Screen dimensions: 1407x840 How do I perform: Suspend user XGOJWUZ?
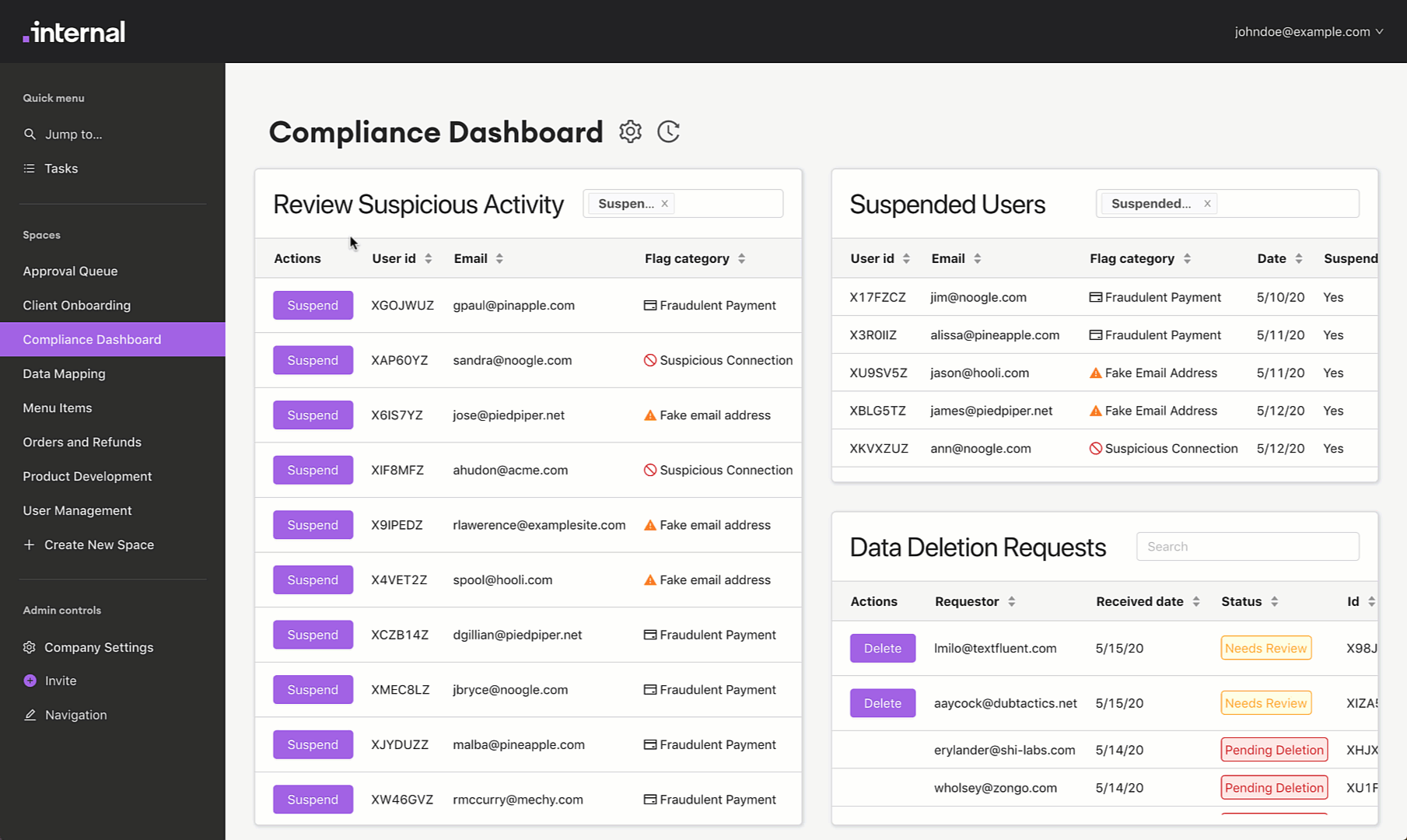click(x=313, y=305)
